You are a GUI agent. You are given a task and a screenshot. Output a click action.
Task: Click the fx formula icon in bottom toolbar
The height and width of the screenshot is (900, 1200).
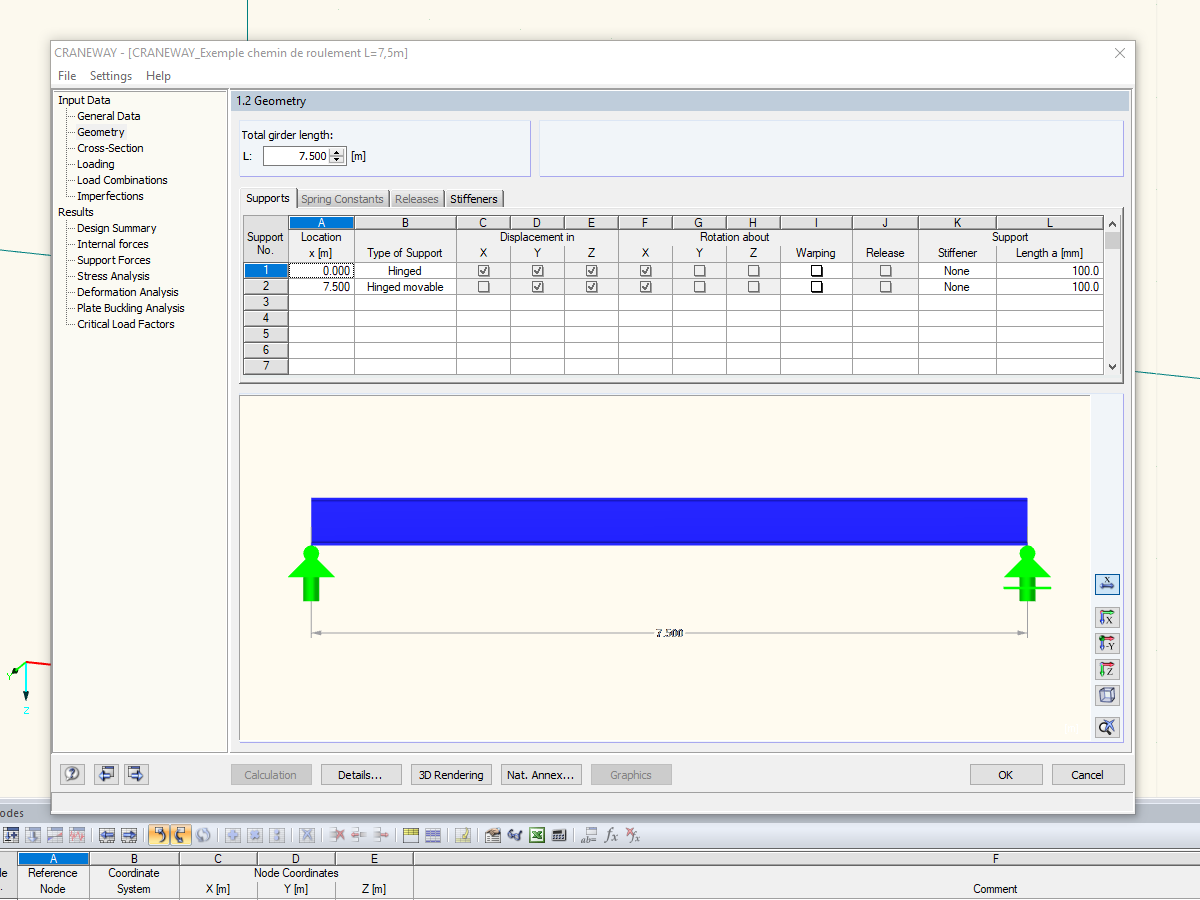coord(612,835)
